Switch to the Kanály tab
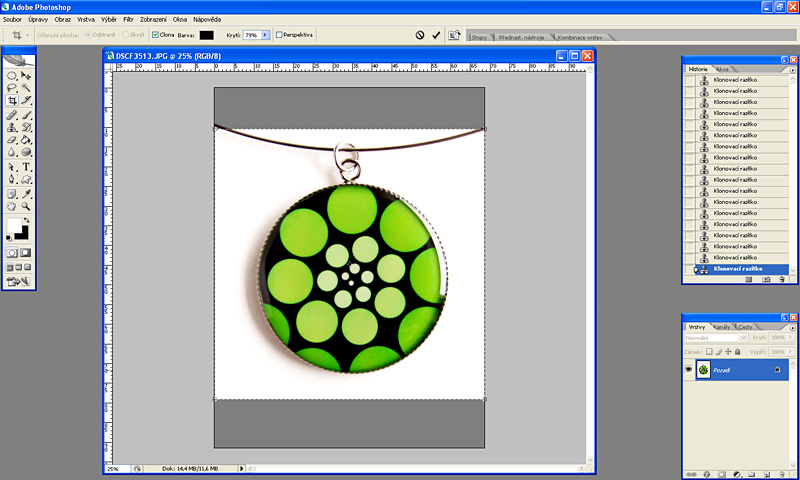 [722, 327]
